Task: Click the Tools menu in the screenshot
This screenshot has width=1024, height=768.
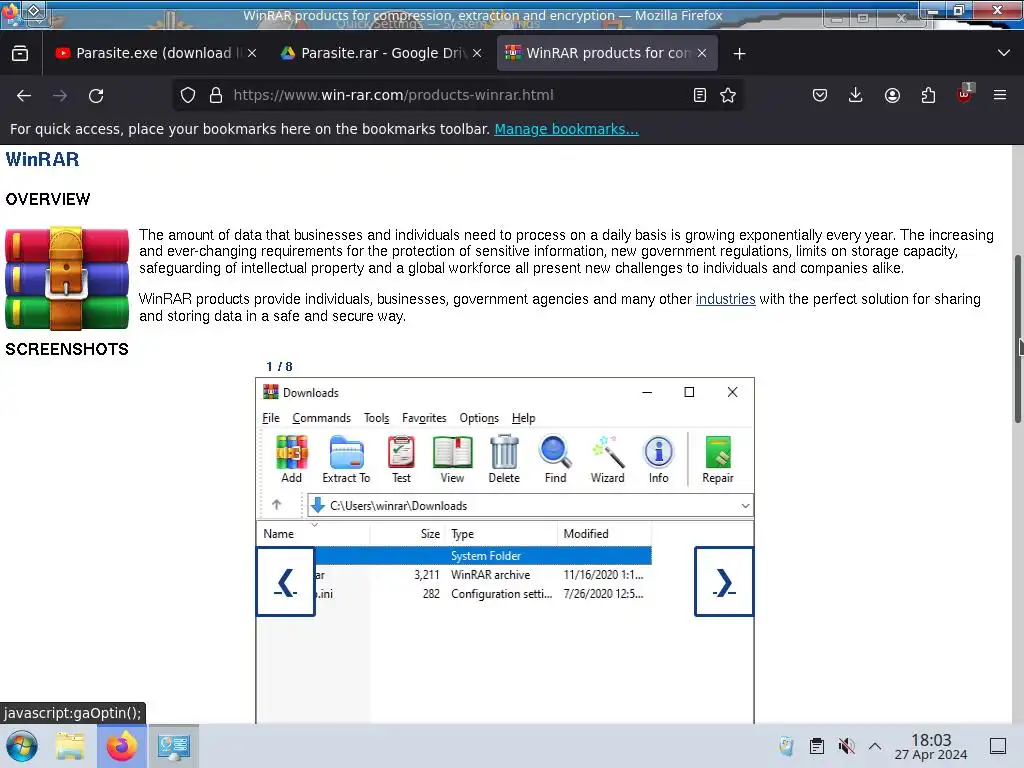Action: click(x=377, y=418)
